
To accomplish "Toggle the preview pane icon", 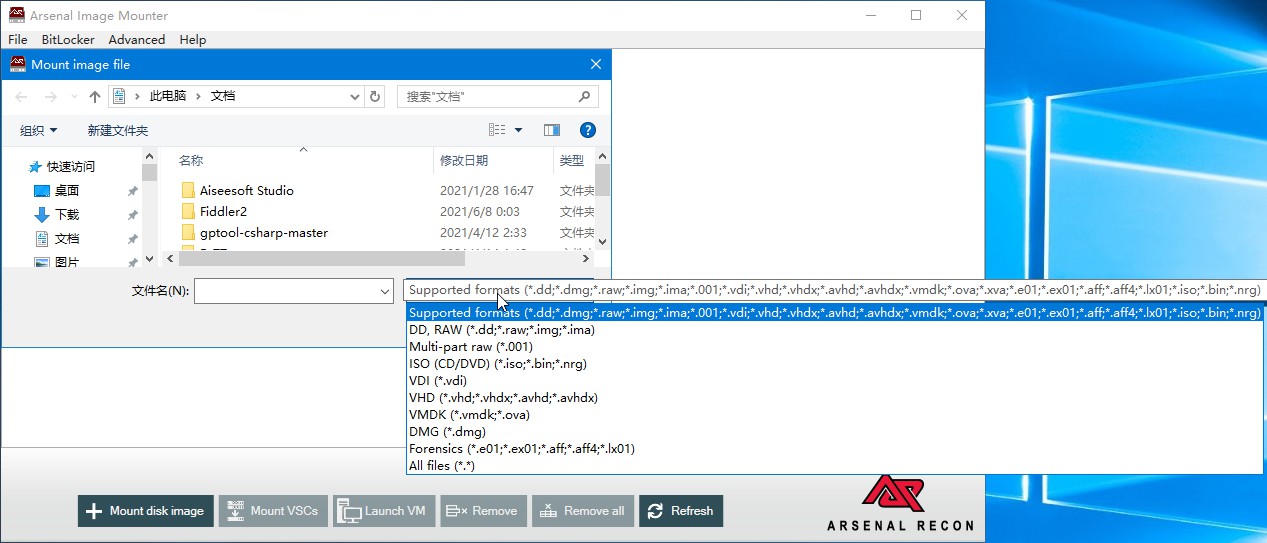I will pyautogui.click(x=551, y=130).
